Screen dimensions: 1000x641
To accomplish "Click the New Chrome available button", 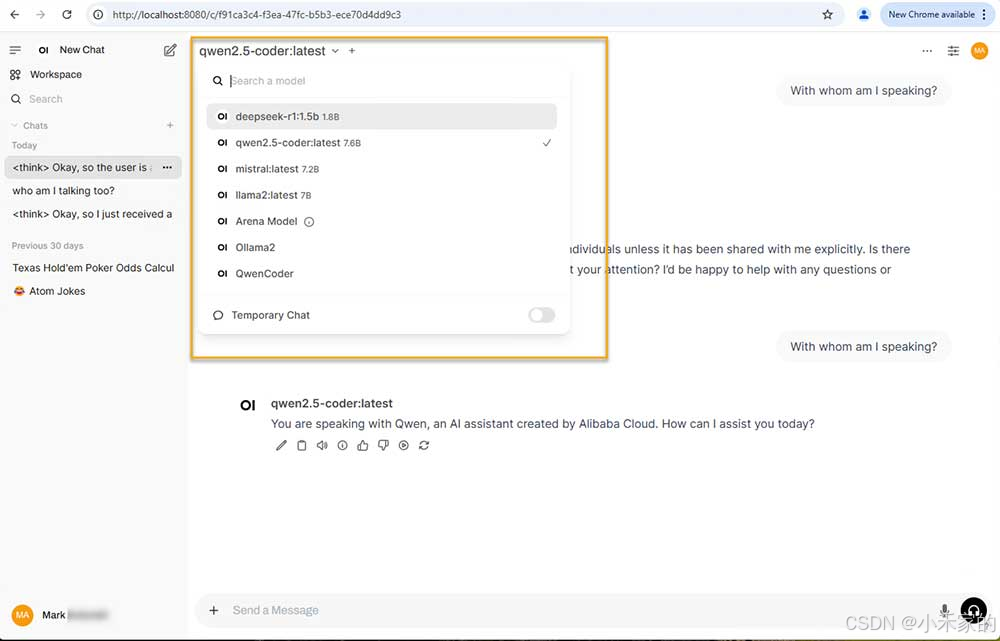I will click(x=931, y=14).
